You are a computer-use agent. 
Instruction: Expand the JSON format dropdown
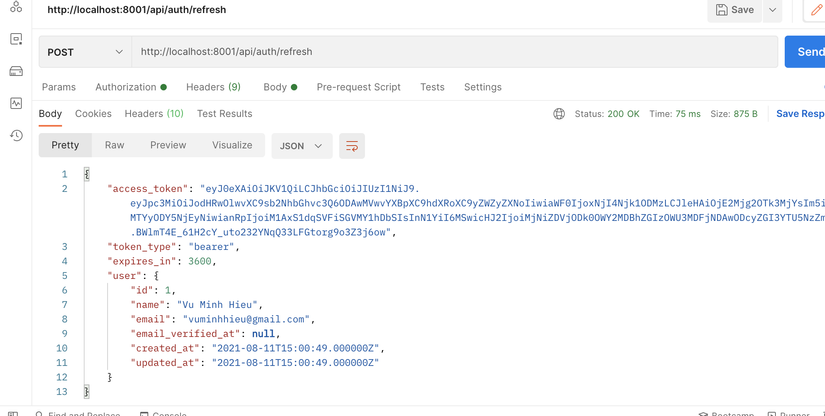301,146
